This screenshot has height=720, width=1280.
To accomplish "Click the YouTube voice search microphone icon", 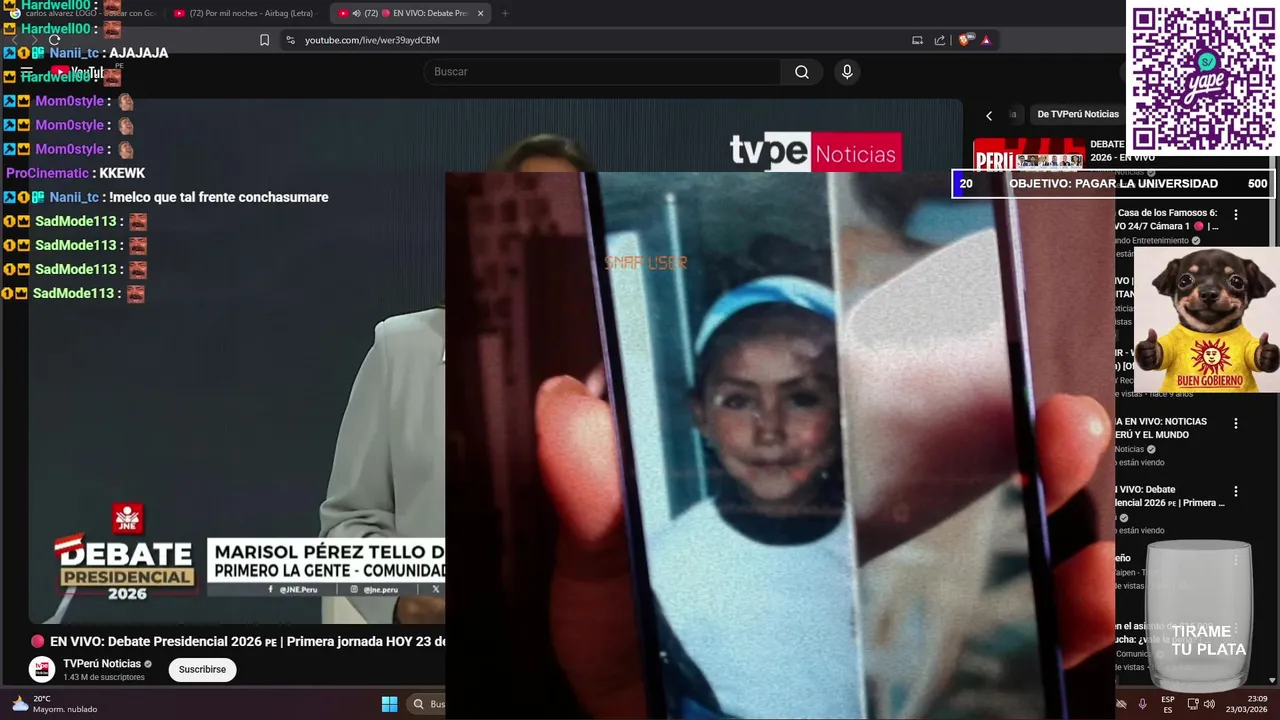I will coord(847,72).
